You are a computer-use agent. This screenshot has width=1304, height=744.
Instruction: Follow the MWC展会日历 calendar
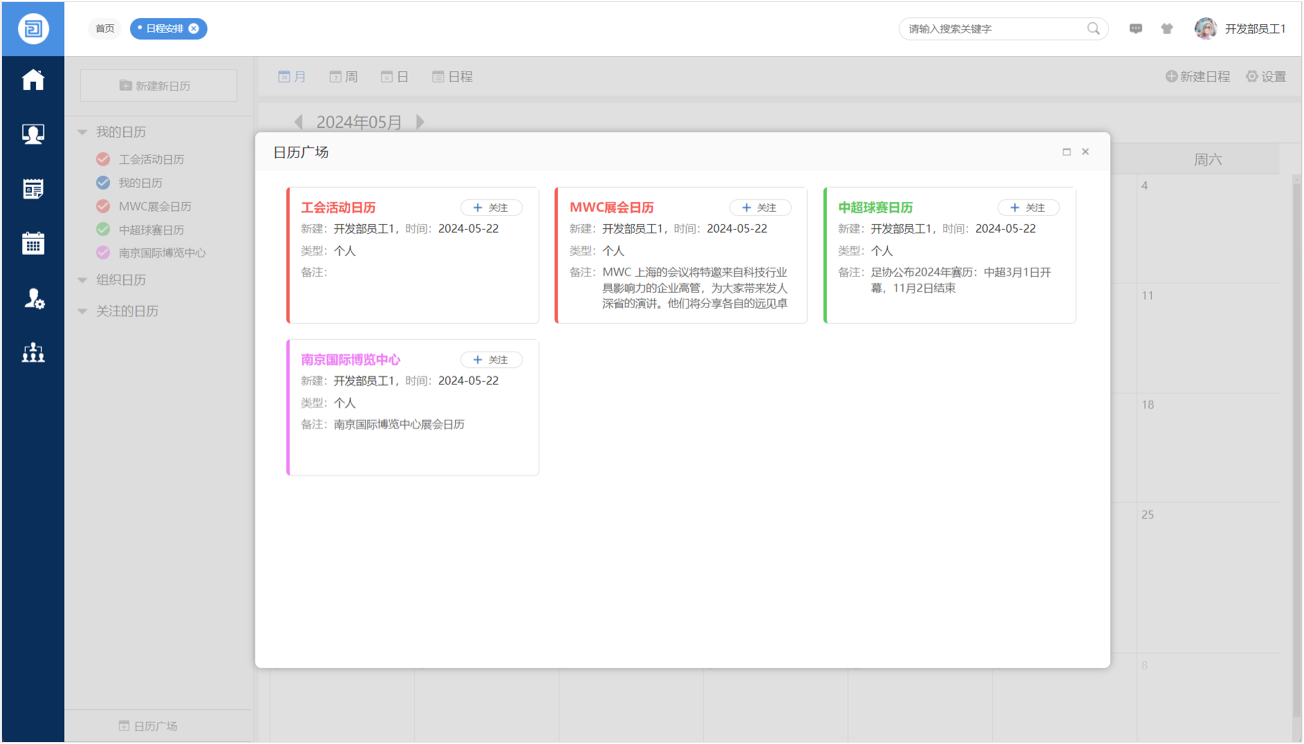tap(760, 208)
